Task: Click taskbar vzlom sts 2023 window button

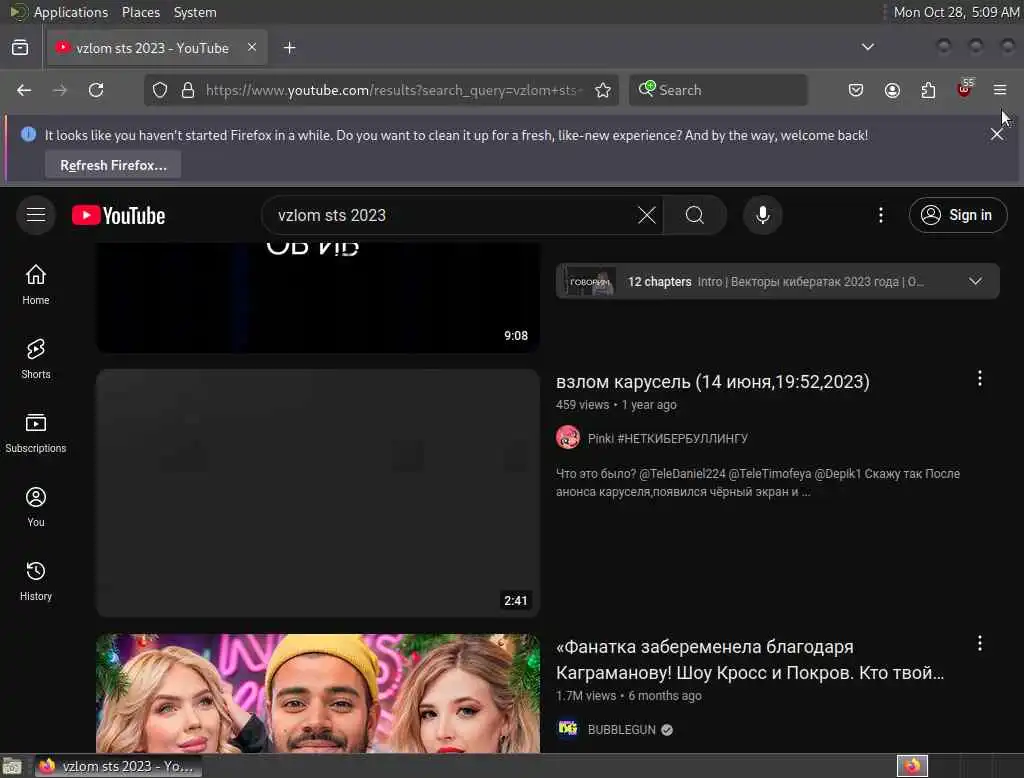Action: coord(118,766)
